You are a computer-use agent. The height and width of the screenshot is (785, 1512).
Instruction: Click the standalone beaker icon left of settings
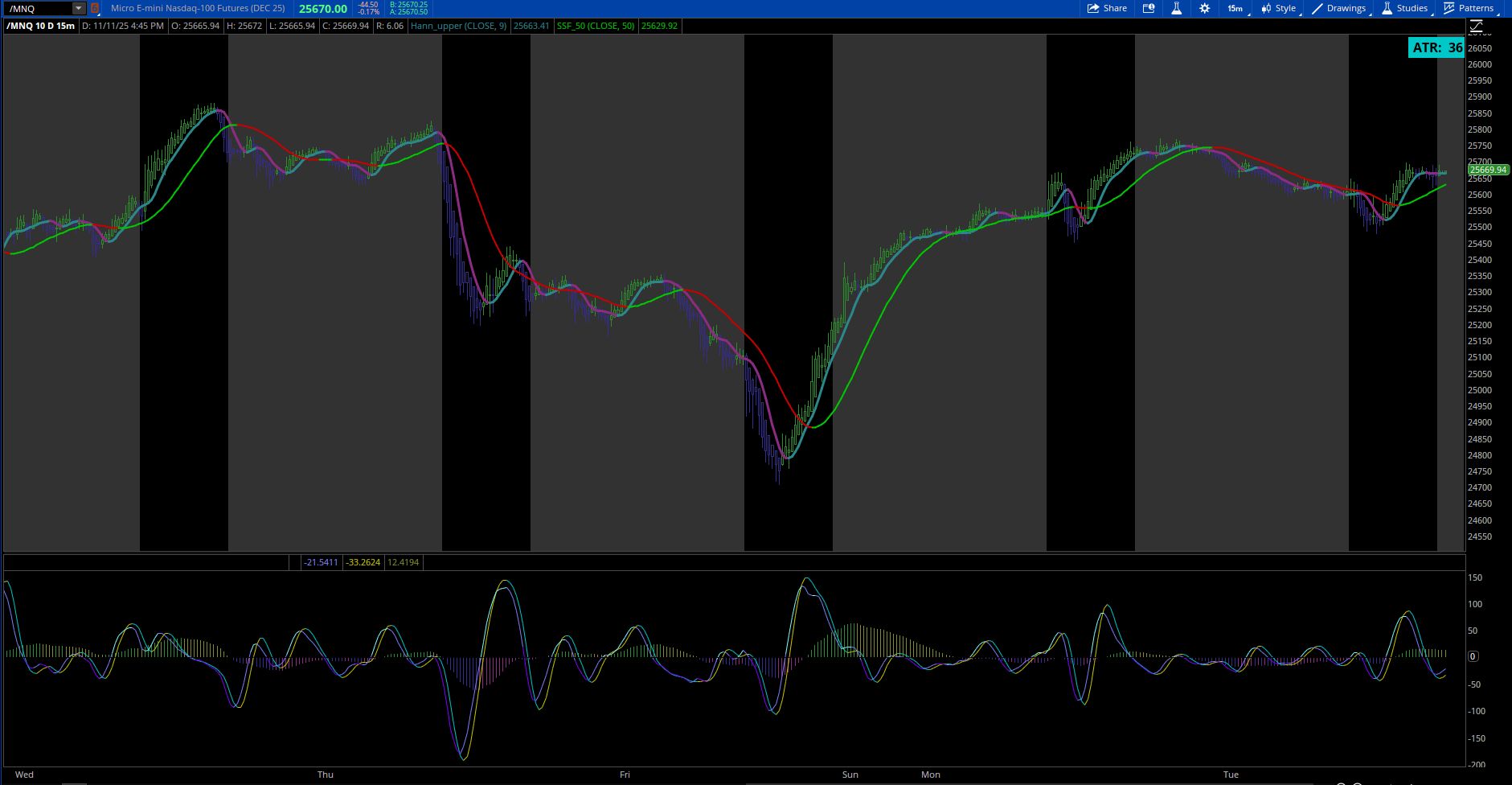[1176, 8]
